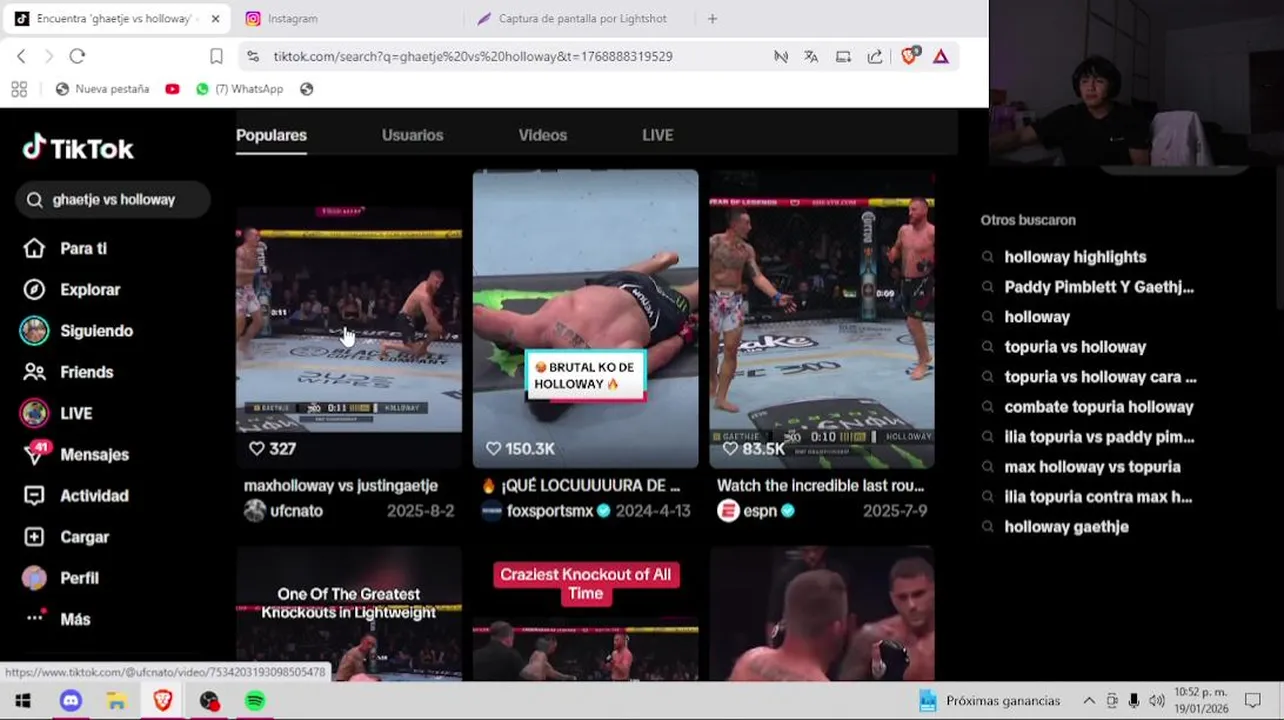
Task: Click the TikTok logo
Action: 78,148
